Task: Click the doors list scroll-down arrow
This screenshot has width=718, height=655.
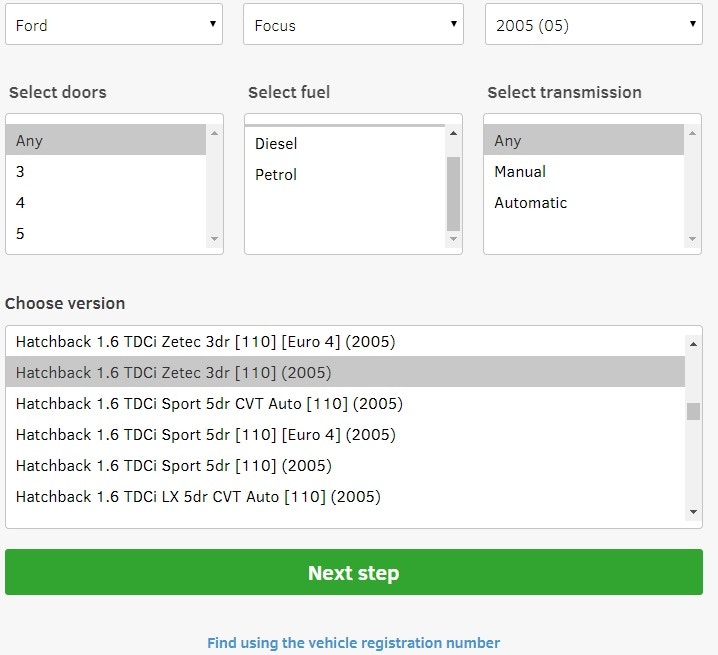Action: coord(214,239)
